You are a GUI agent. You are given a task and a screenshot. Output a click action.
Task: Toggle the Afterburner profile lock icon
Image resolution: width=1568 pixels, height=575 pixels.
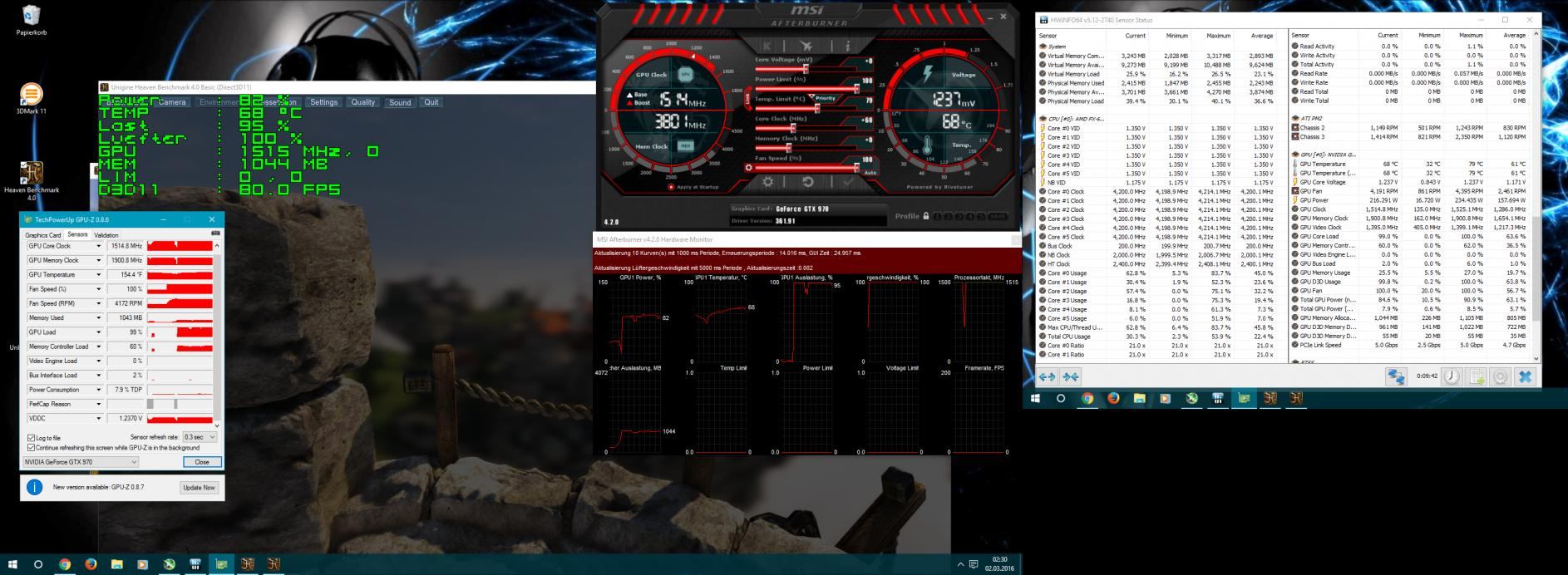point(926,216)
